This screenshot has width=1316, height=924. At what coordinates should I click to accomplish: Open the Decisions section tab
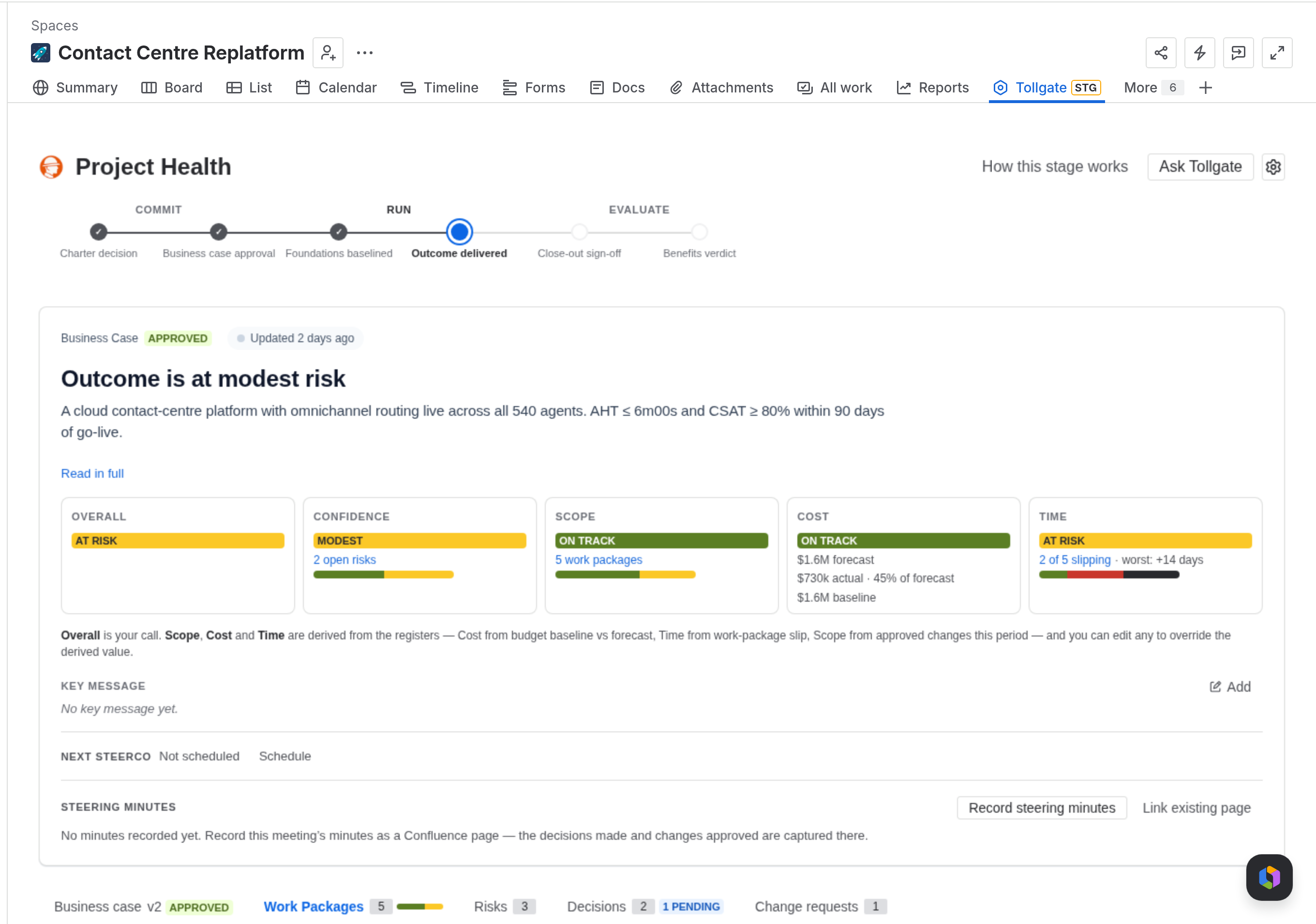click(645, 906)
